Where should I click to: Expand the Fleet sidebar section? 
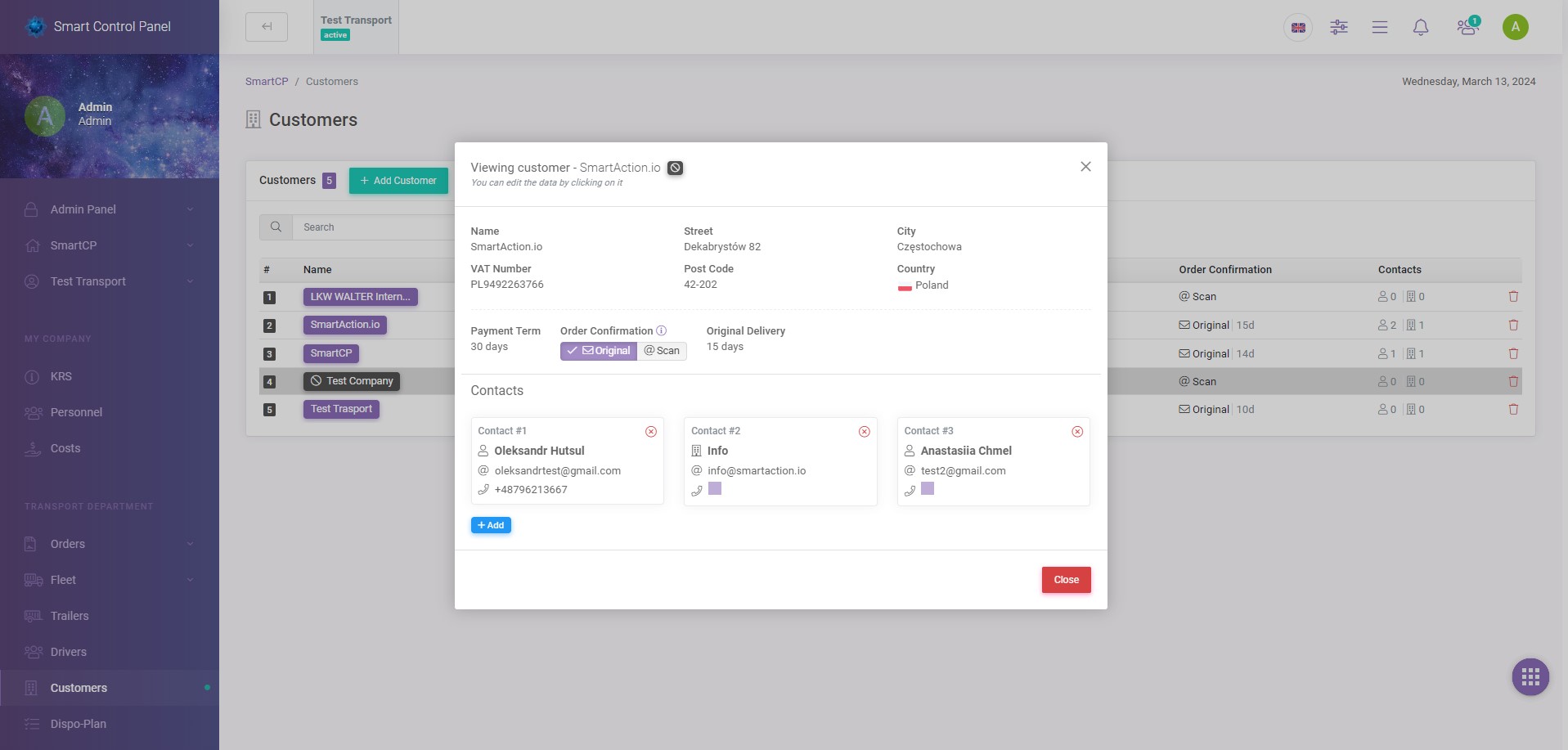[x=64, y=579]
